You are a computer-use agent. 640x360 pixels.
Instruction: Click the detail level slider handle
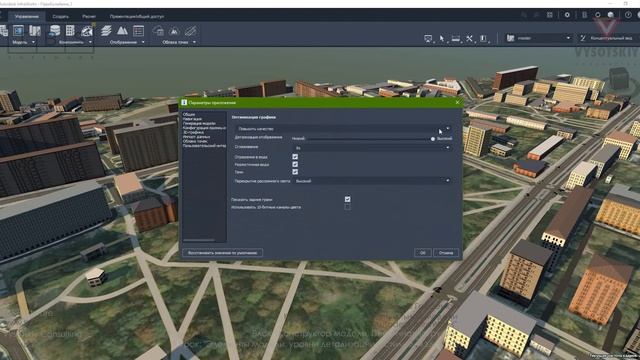click(433, 139)
